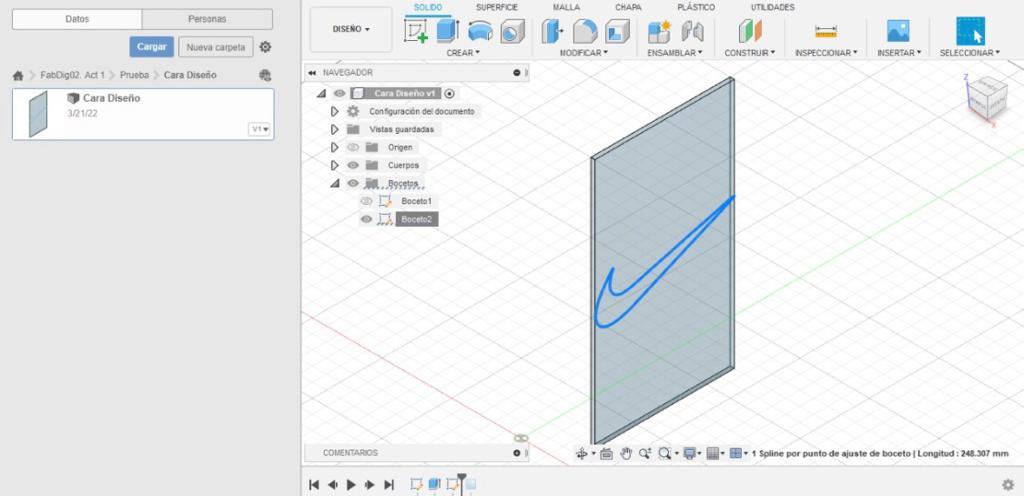Image resolution: width=1024 pixels, height=496 pixels.
Task: Open the V1 version dropdown
Action: [x=259, y=129]
